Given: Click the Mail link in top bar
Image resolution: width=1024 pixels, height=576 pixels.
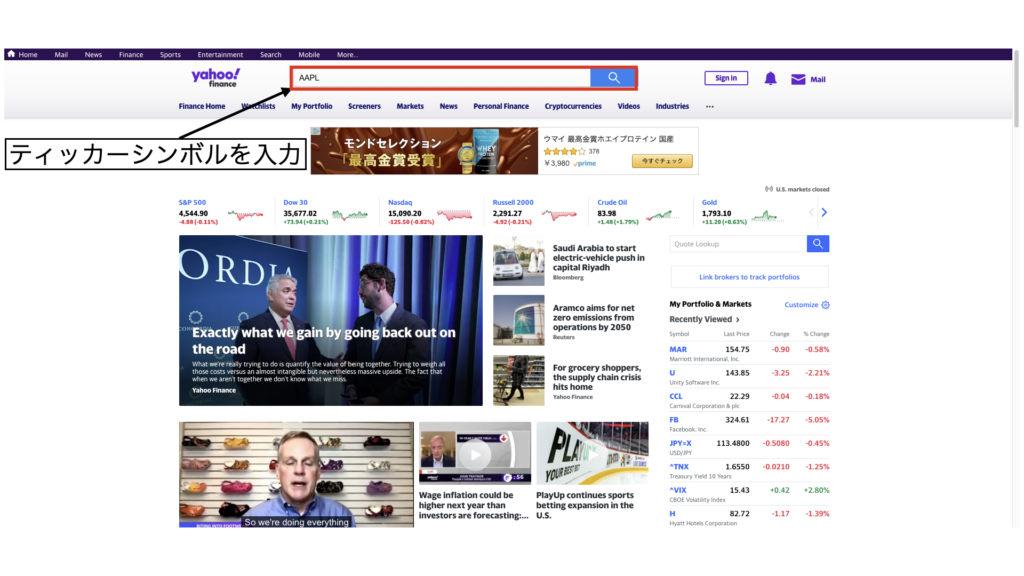Looking at the screenshot, I should point(61,55).
